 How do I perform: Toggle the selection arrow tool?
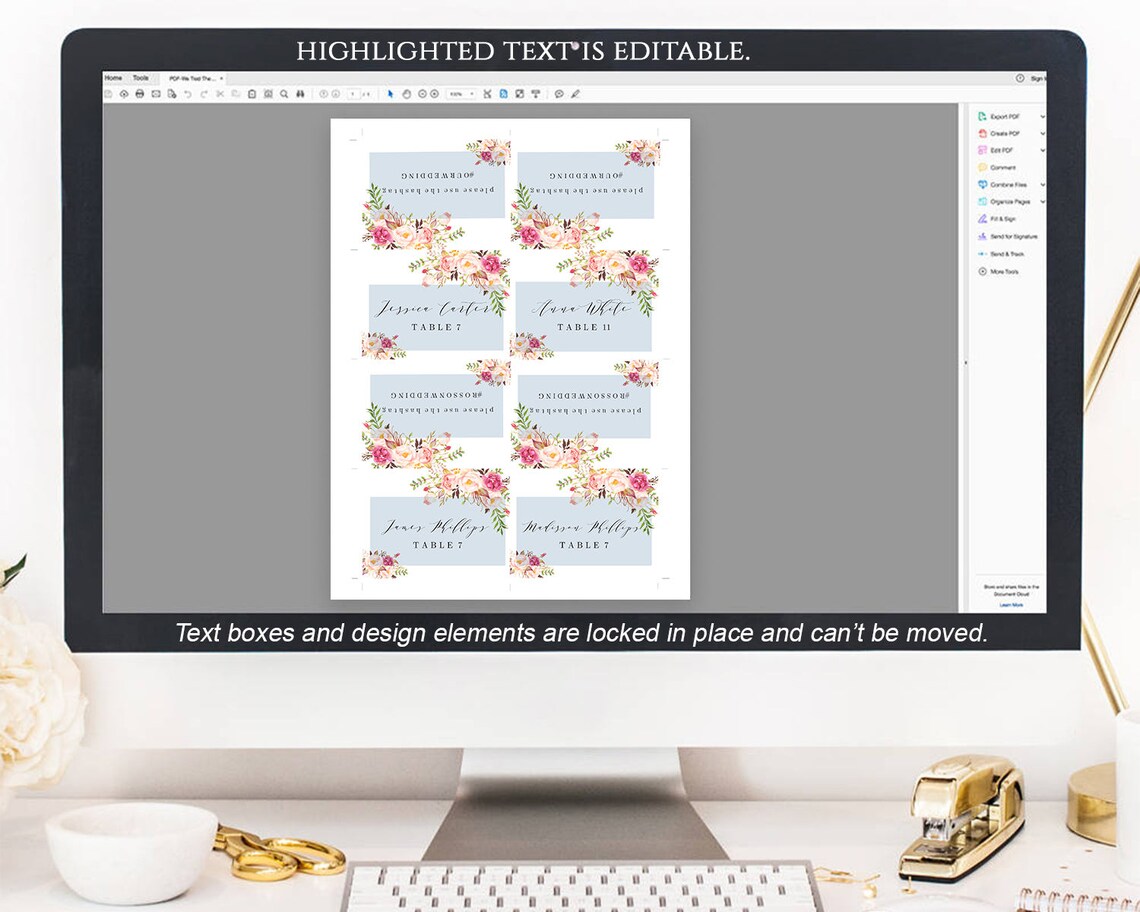[389, 94]
